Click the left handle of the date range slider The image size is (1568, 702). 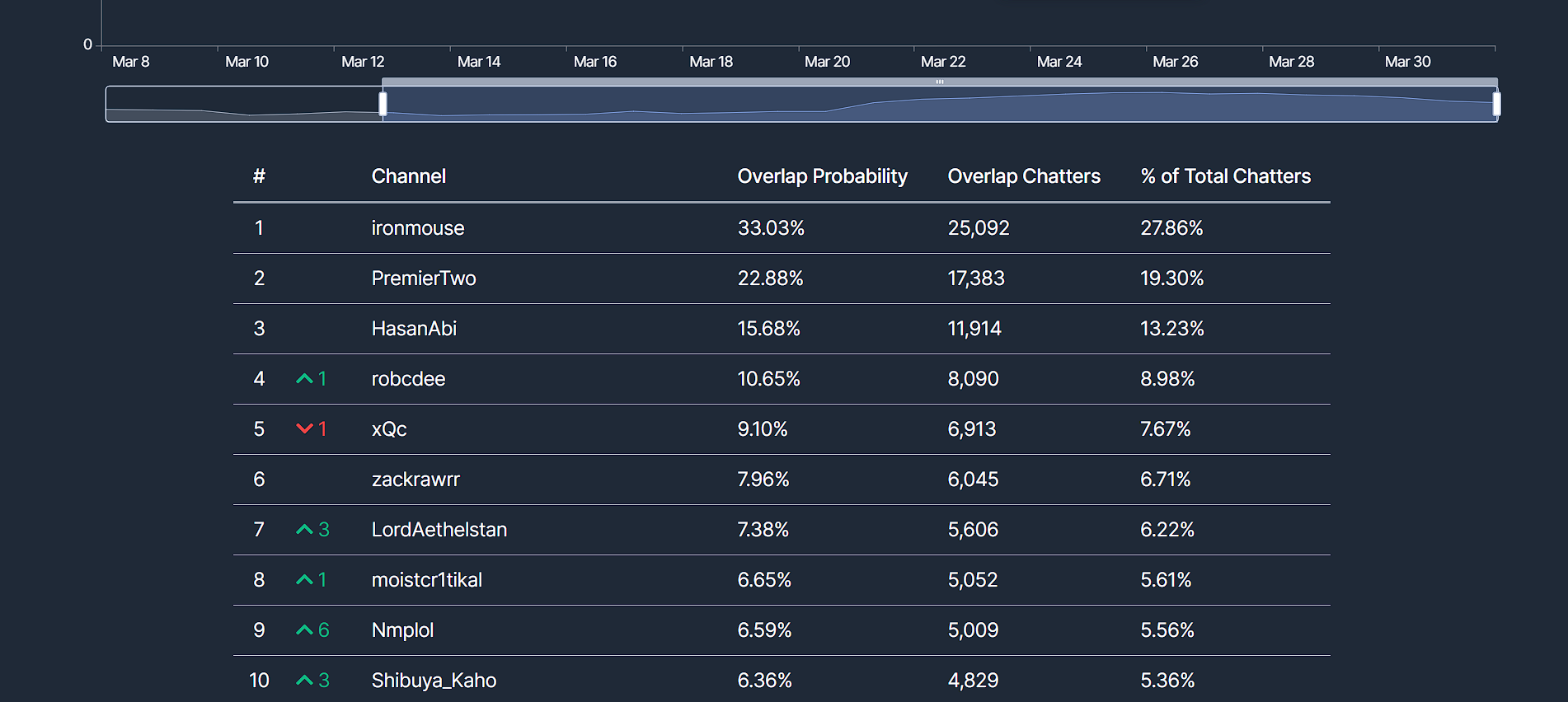click(383, 104)
